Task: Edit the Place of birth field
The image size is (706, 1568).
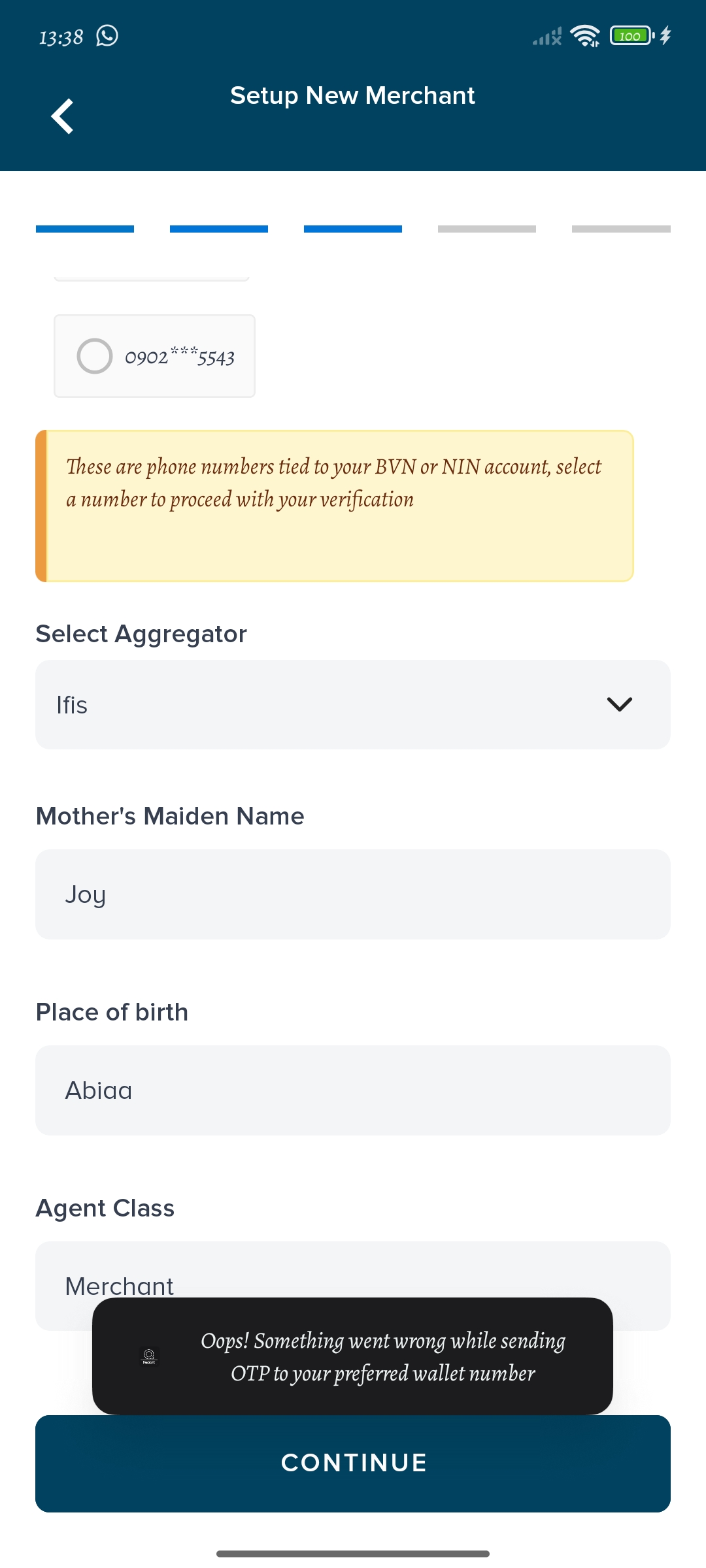Action: (x=353, y=1090)
